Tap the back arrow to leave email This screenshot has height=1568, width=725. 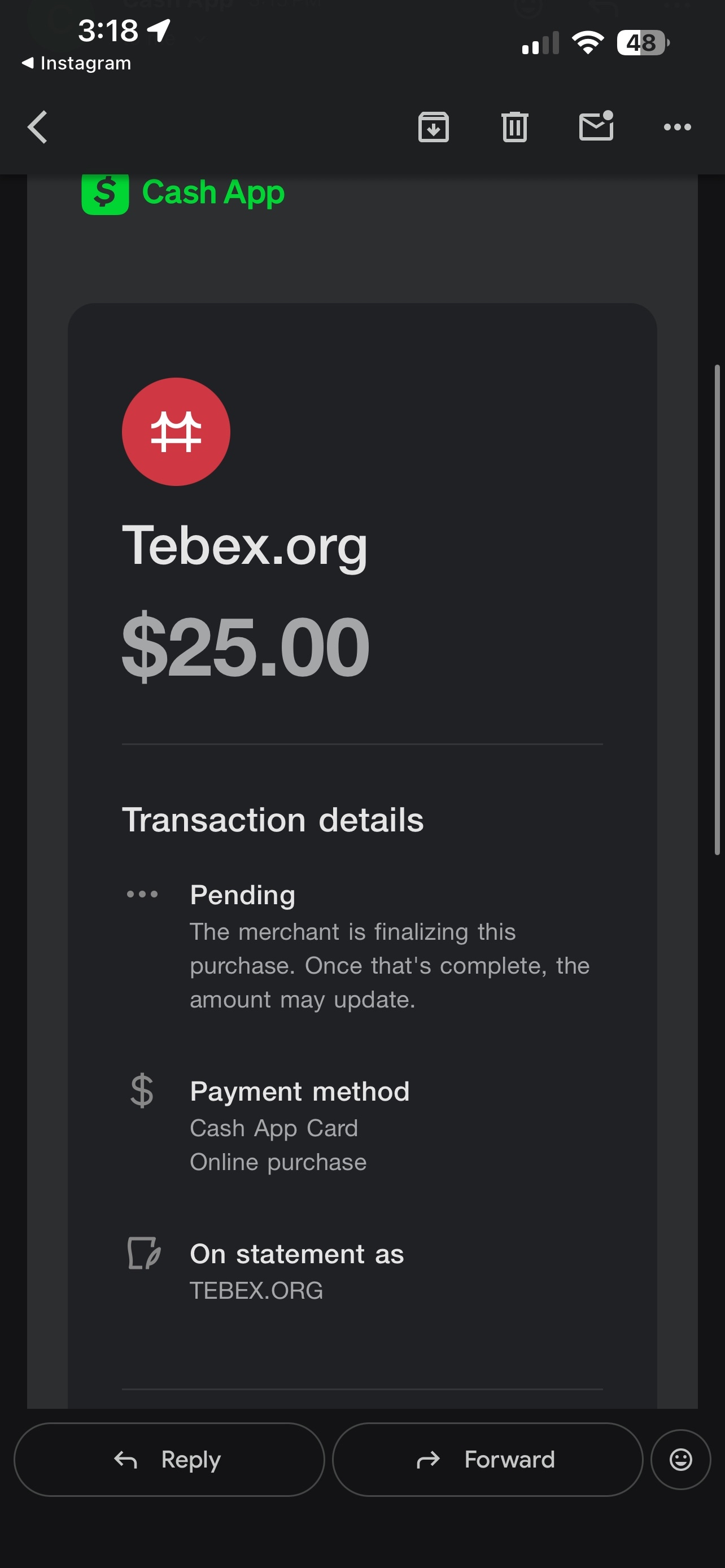point(38,127)
